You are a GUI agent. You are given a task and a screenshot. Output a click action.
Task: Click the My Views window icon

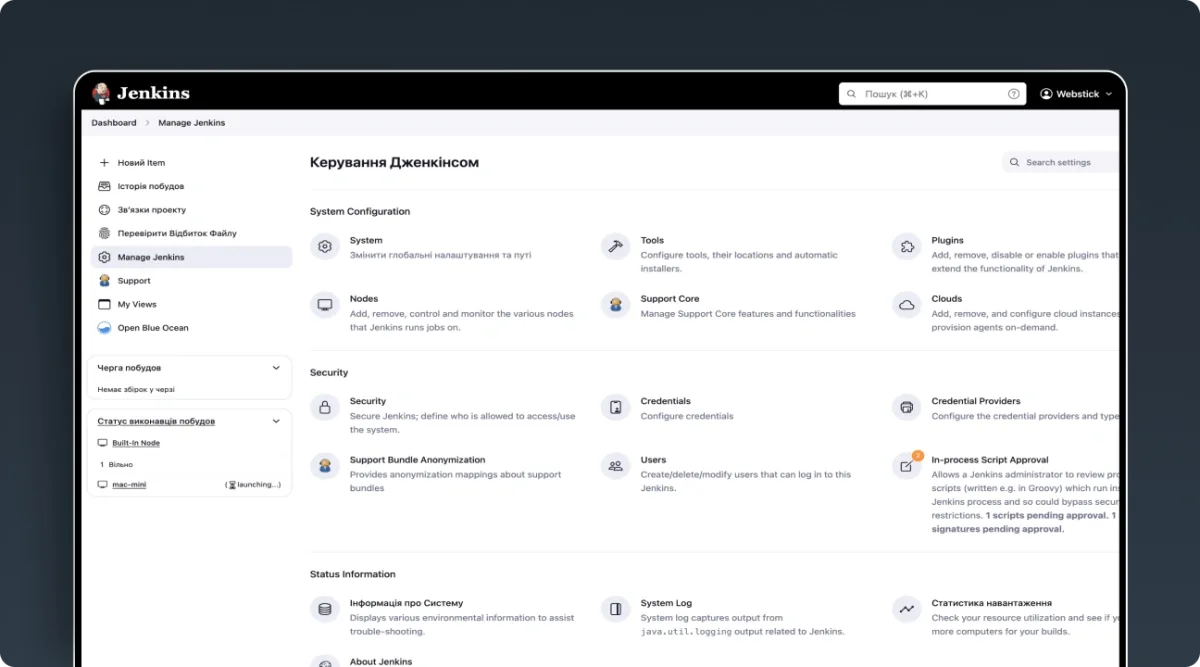(x=104, y=304)
